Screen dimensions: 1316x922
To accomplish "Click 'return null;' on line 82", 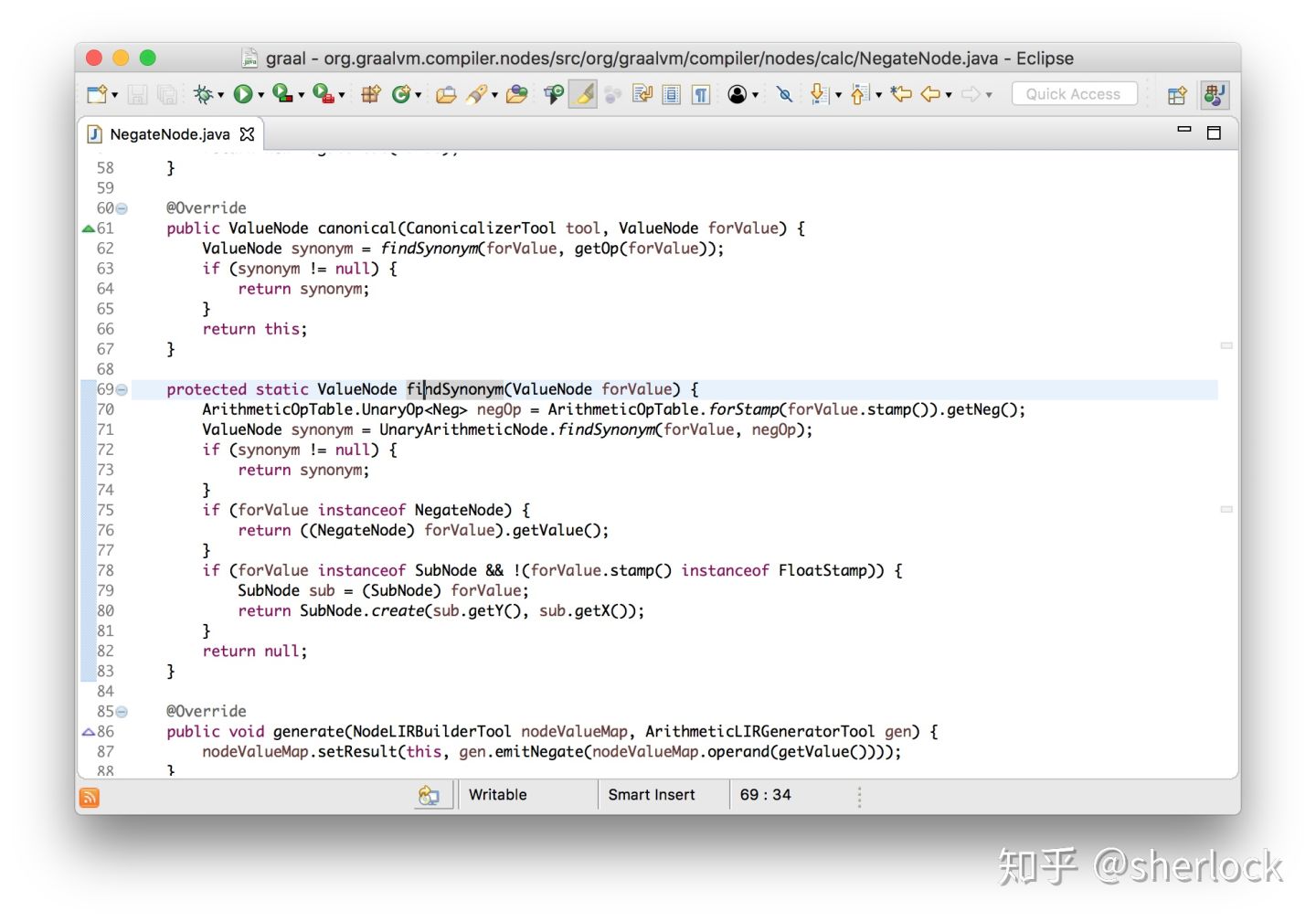I will (255, 652).
